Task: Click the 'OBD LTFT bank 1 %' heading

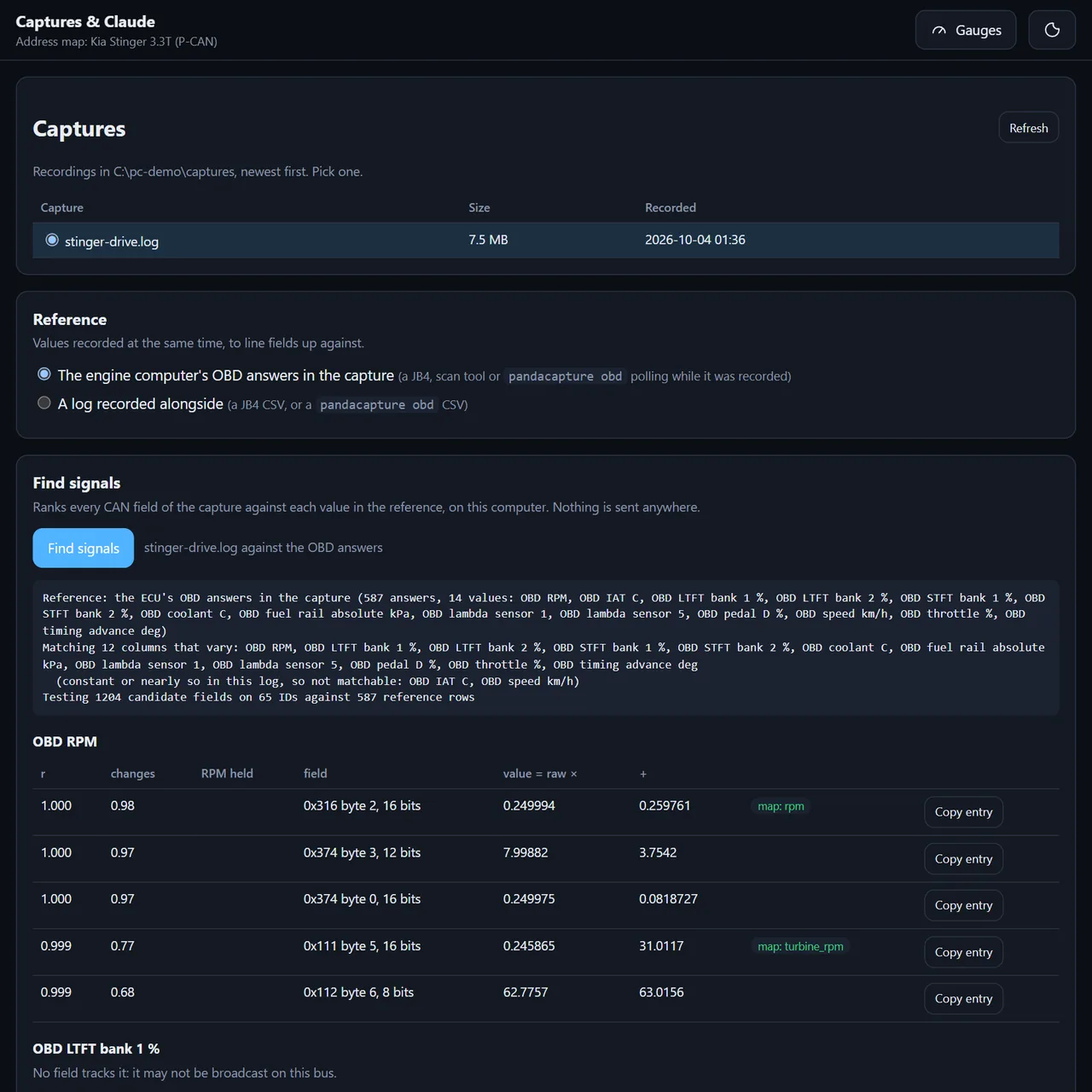Action: pyautogui.click(x=96, y=1048)
